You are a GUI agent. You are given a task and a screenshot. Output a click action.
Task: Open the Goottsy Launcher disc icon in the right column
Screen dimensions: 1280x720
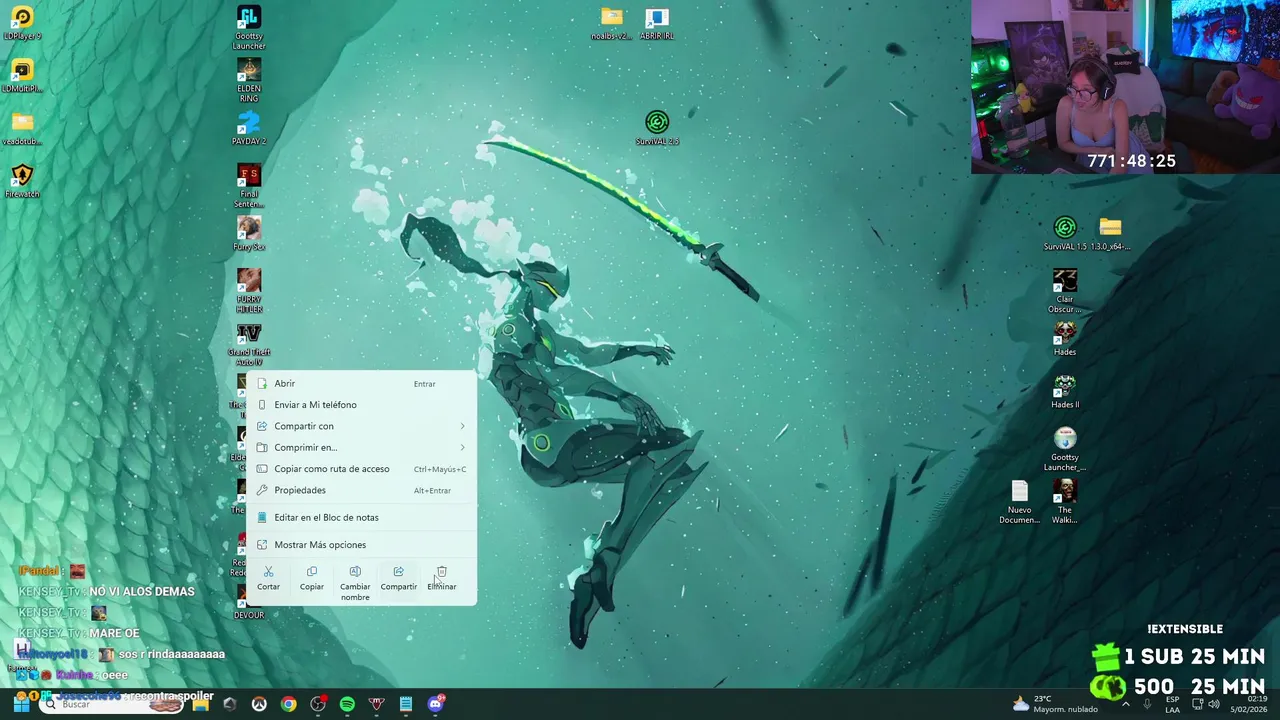[1065, 450]
